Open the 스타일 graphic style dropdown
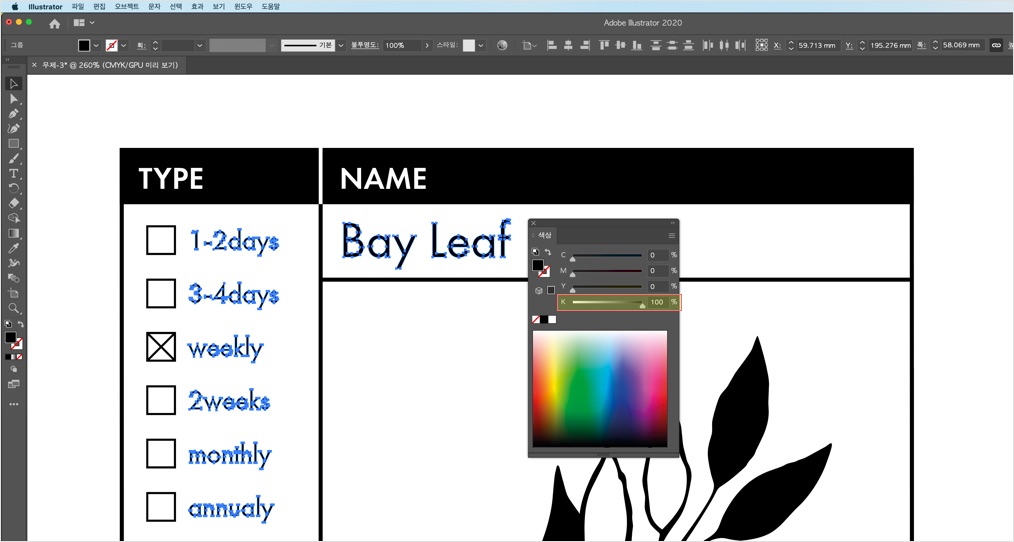The width and height of the screenshot is (1014, 542). 480,45
